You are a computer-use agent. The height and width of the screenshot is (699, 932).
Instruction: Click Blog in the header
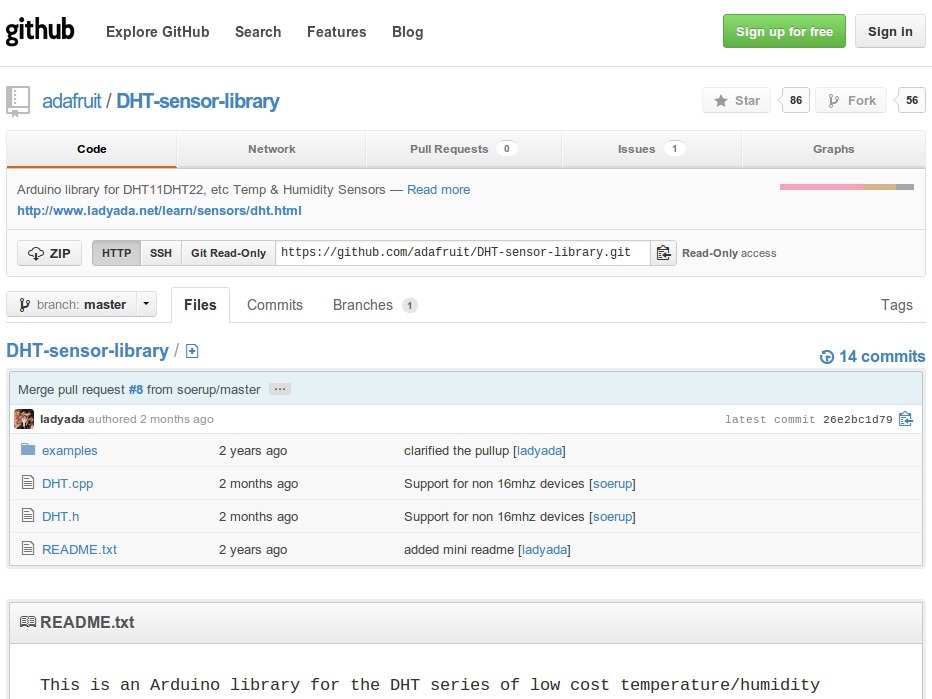pos(408,32)
